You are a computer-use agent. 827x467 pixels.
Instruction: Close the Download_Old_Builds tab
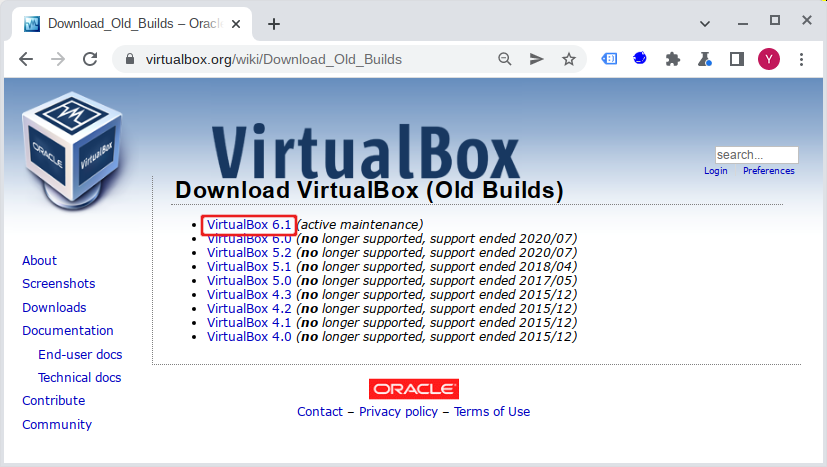(236, 24)
